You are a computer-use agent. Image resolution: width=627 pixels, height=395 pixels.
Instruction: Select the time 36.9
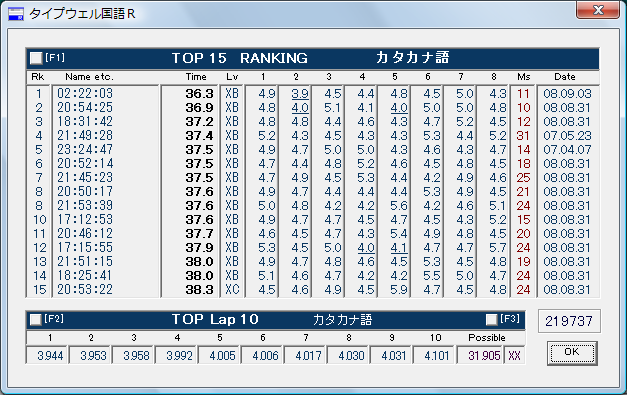click(x=199, y=108)
